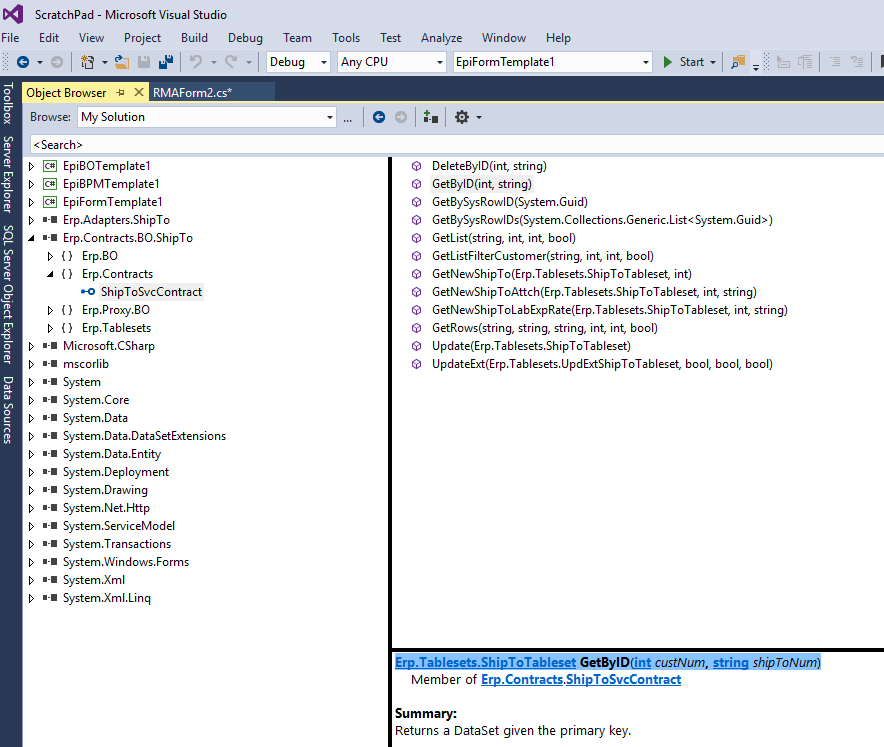Open Object Browser Settings gear icon

[x=462, y=117]
